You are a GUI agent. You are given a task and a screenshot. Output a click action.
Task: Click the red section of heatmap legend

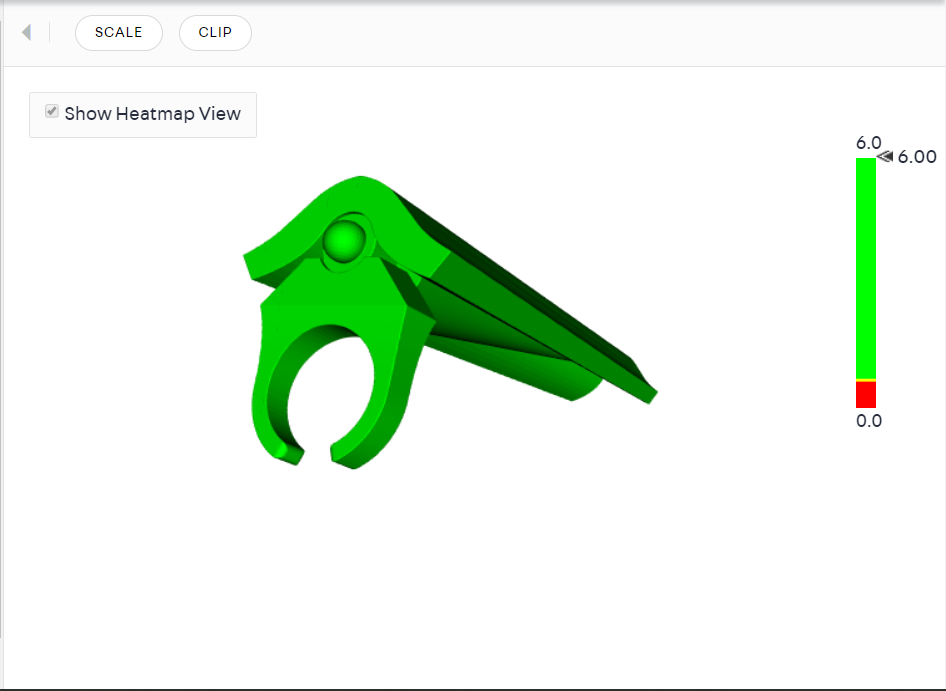tap(866, 395)
